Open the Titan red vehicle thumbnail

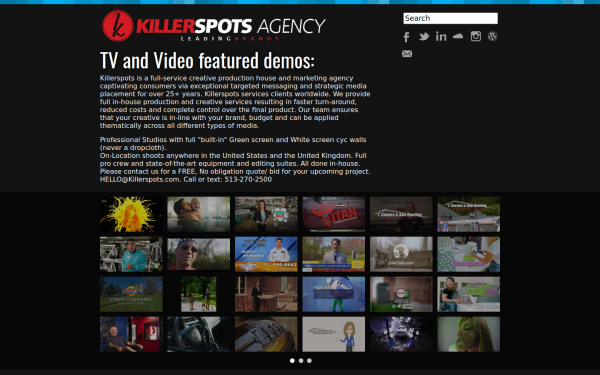[x=334, y=214]
